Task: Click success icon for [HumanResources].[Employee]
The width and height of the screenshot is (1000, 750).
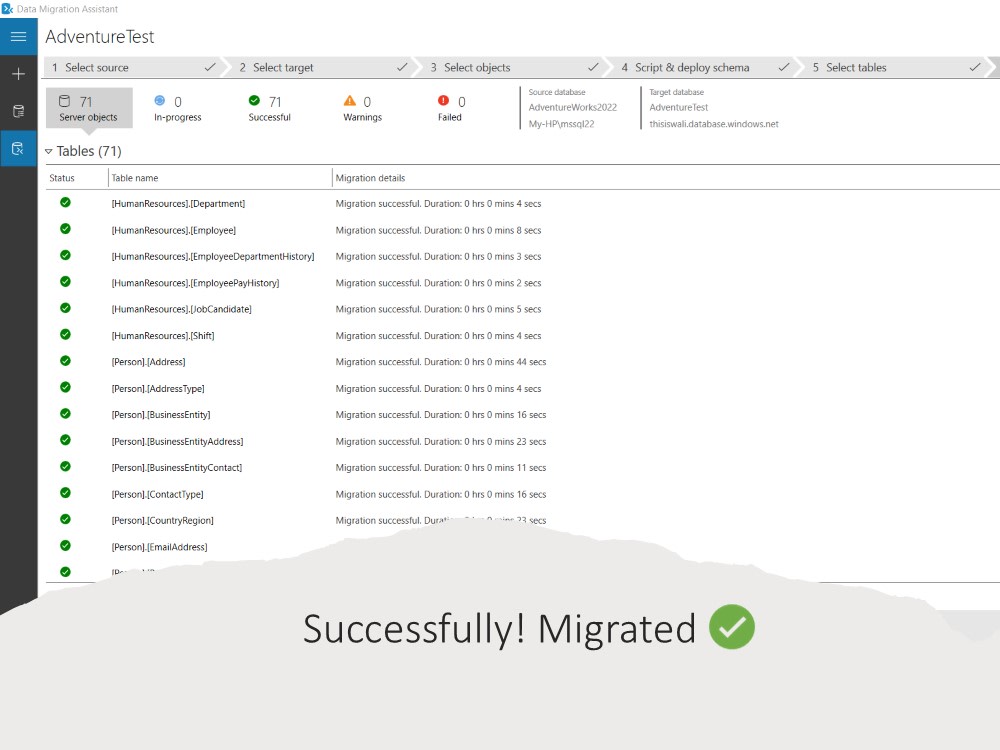Action: coord(65,229)
